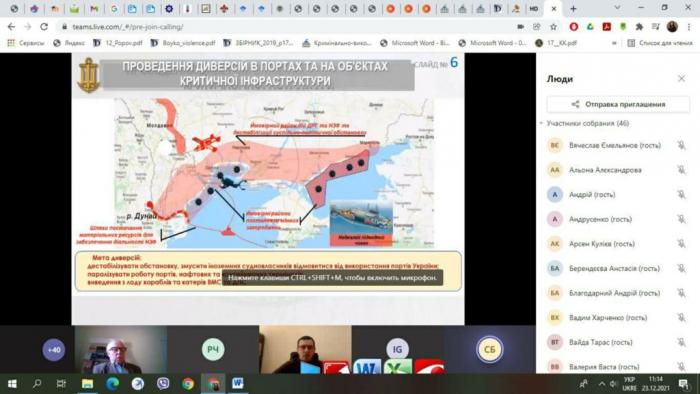Toggle mute icon for Альона Александрова
This screenshot has height=394, width=700.
tap(681, 170)
